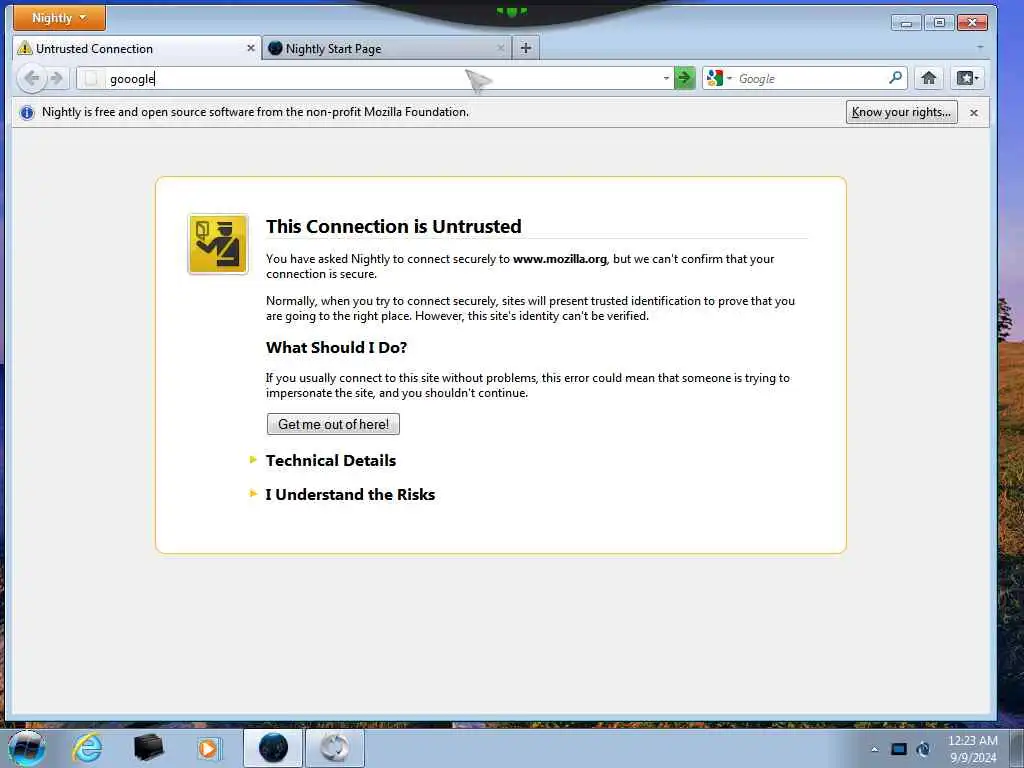
Task: Show hidden system tray icons
Action: coord(874,749)
